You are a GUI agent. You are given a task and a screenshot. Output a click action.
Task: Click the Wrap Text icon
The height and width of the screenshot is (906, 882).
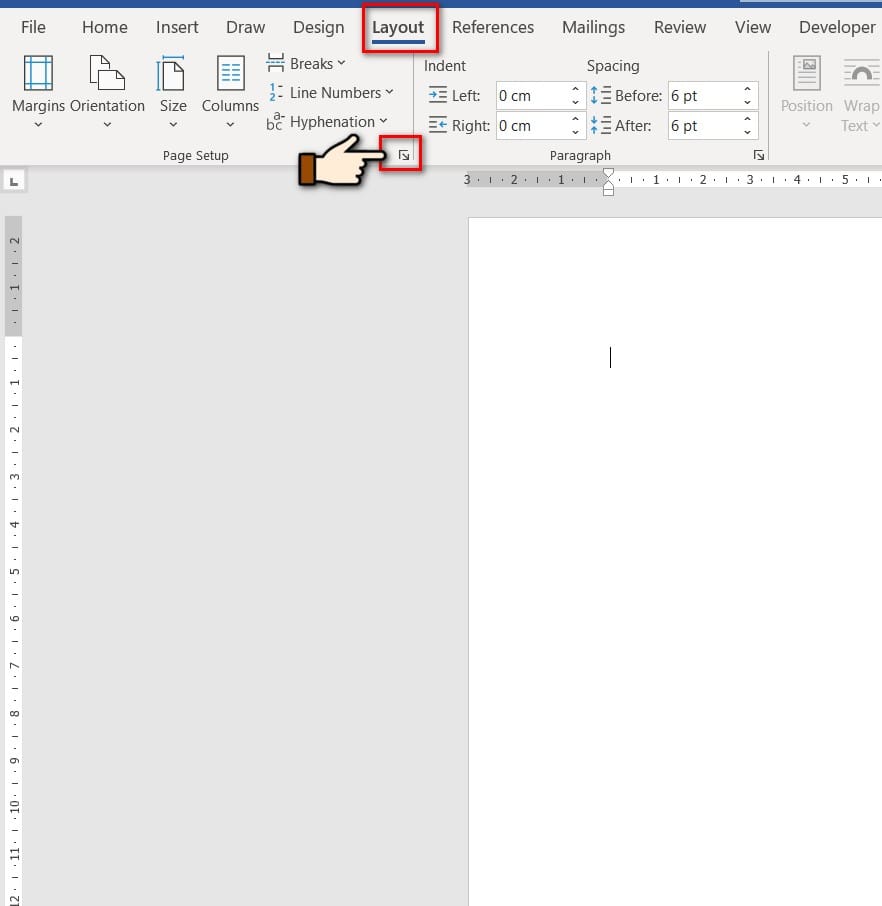click(x=861, y=73)
